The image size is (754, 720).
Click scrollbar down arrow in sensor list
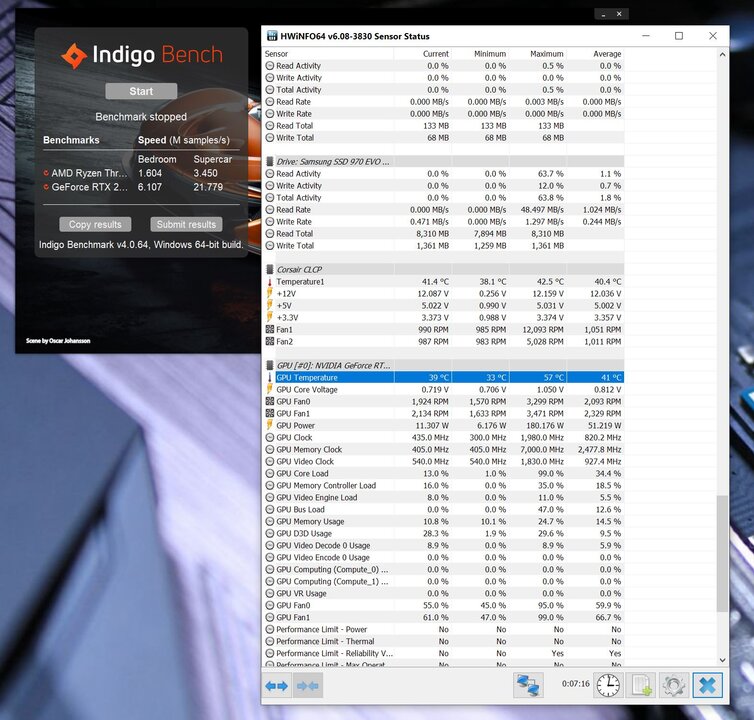coord(722,660)
